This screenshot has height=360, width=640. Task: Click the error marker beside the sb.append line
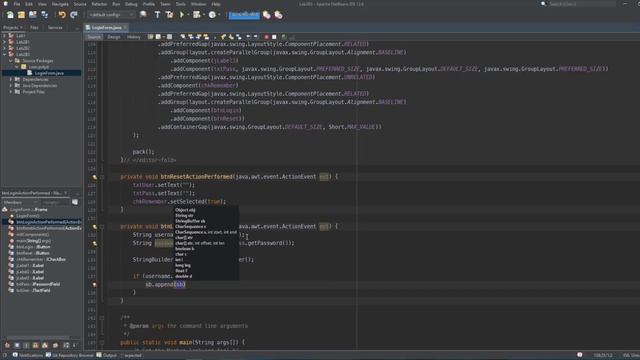pyautogui.click(x=95, y=284)
